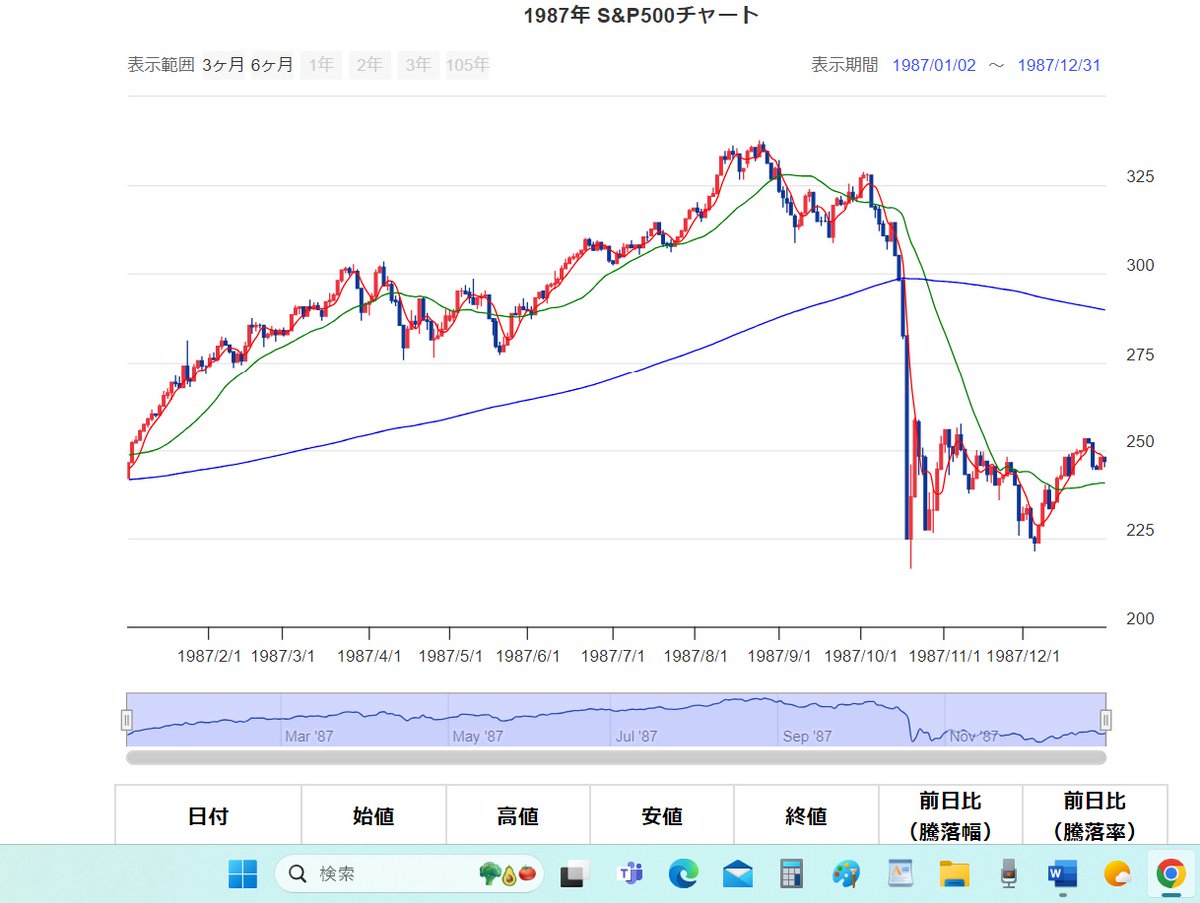Image resolution: width=1200 pixels, height=903 pixels.
Task: Open the Voice Recorder microphone icon
Action: click(x=1008, y=875)
